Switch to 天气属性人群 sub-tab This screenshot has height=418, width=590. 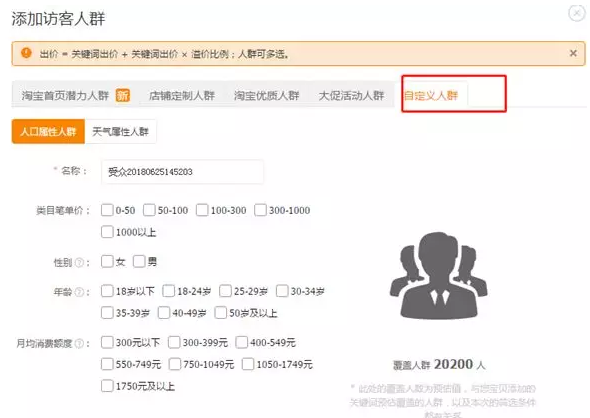[120, 132]
